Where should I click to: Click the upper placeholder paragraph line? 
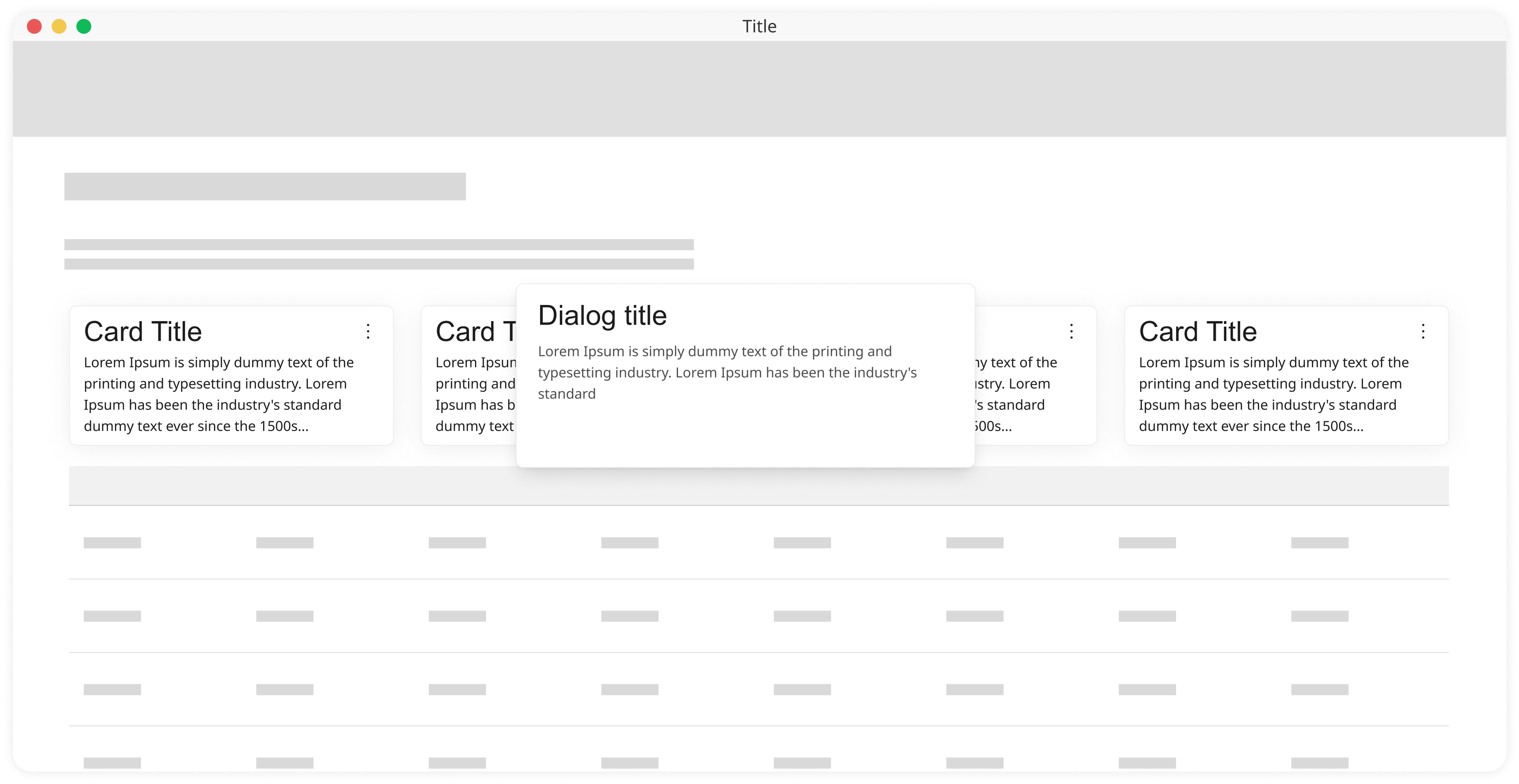(378, 245)
